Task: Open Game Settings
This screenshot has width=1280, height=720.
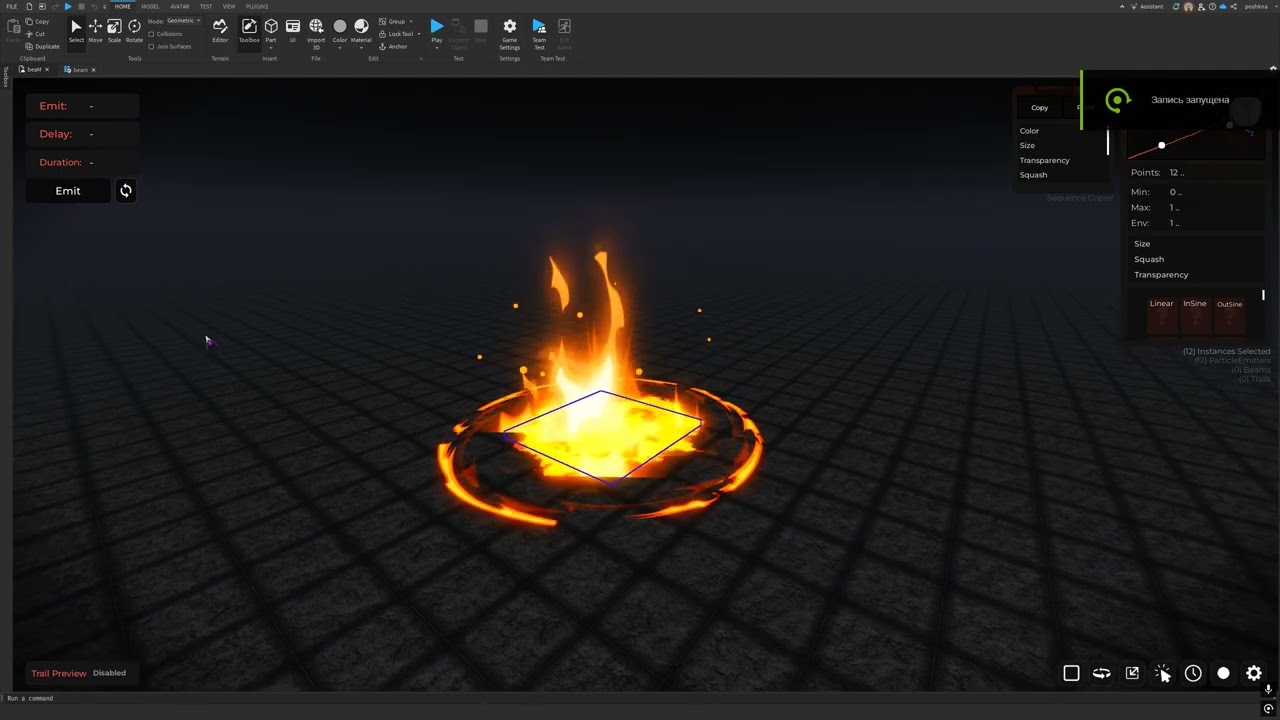Action: point(509,33)
